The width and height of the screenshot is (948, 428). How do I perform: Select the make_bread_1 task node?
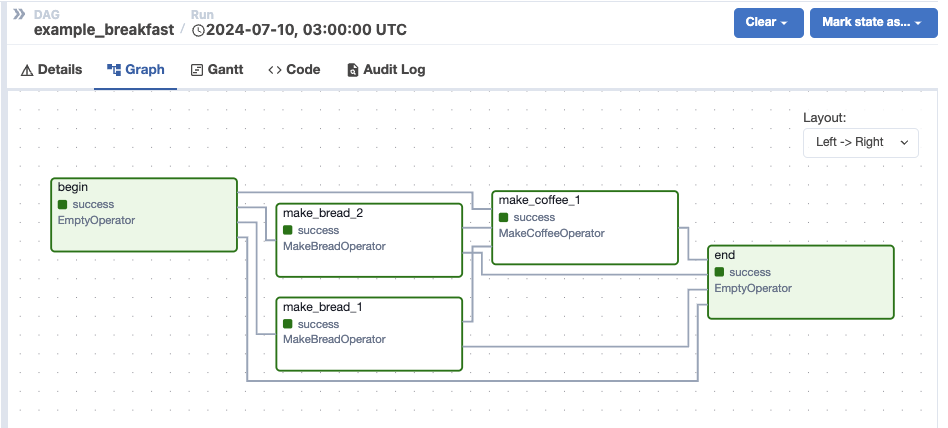pyautogui.click(x=369, y=334)
